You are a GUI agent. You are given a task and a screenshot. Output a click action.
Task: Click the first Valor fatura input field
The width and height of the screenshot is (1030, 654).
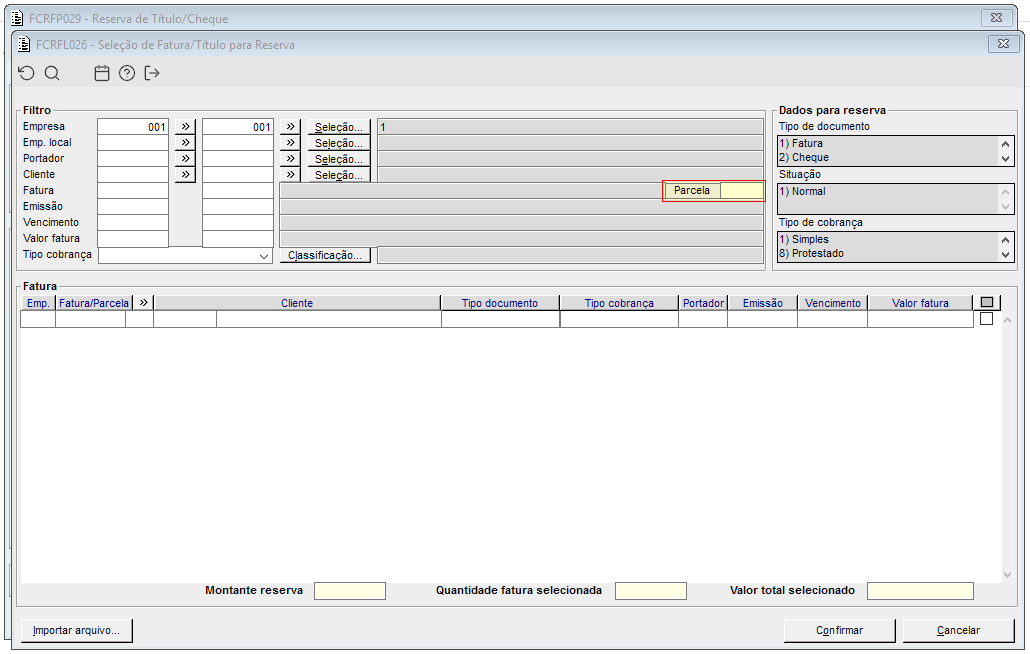pos(133,238)
